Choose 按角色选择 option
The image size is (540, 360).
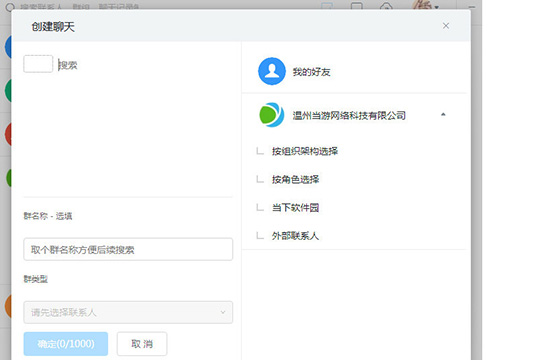pyautogui.click(x=295, y=179)
